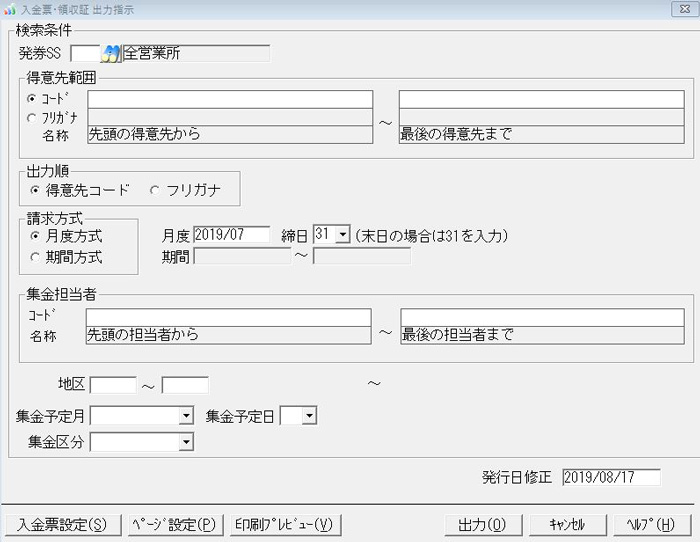Expand the 集金予定月 dropdown

186,415
